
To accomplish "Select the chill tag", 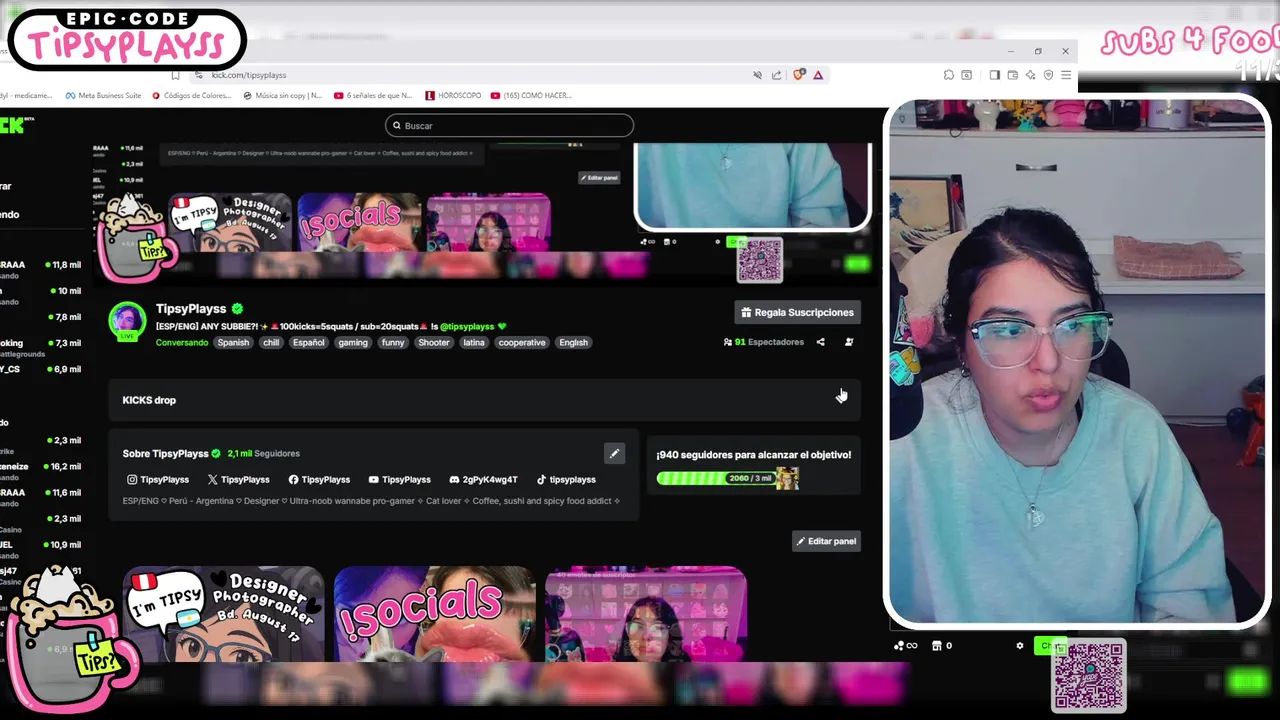I will coord(271,342).
